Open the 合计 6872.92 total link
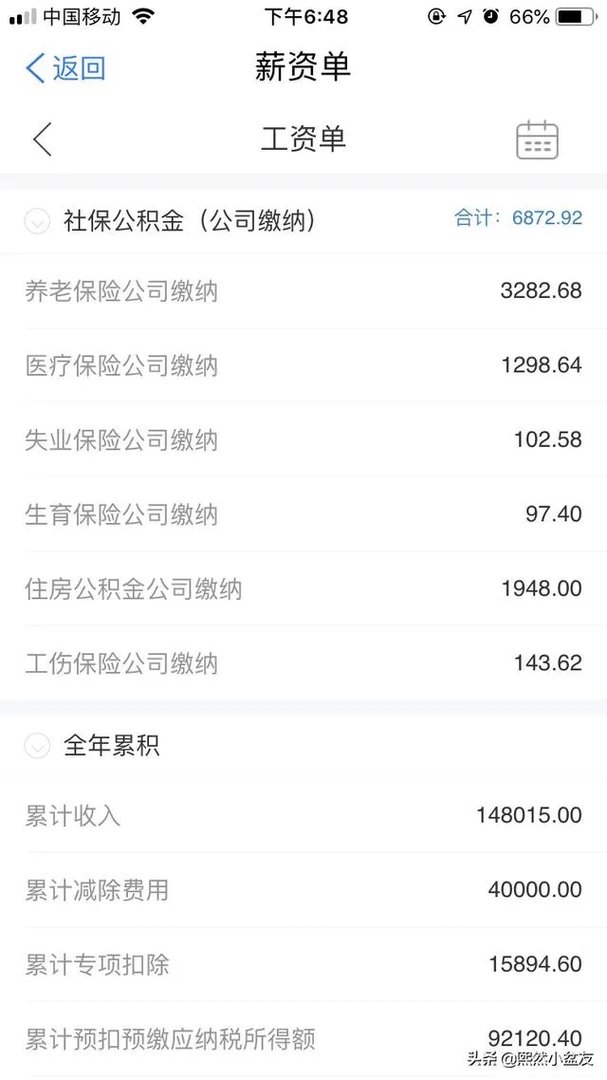The height and width of the screenshot is (1080, 607). coord(530,218)
